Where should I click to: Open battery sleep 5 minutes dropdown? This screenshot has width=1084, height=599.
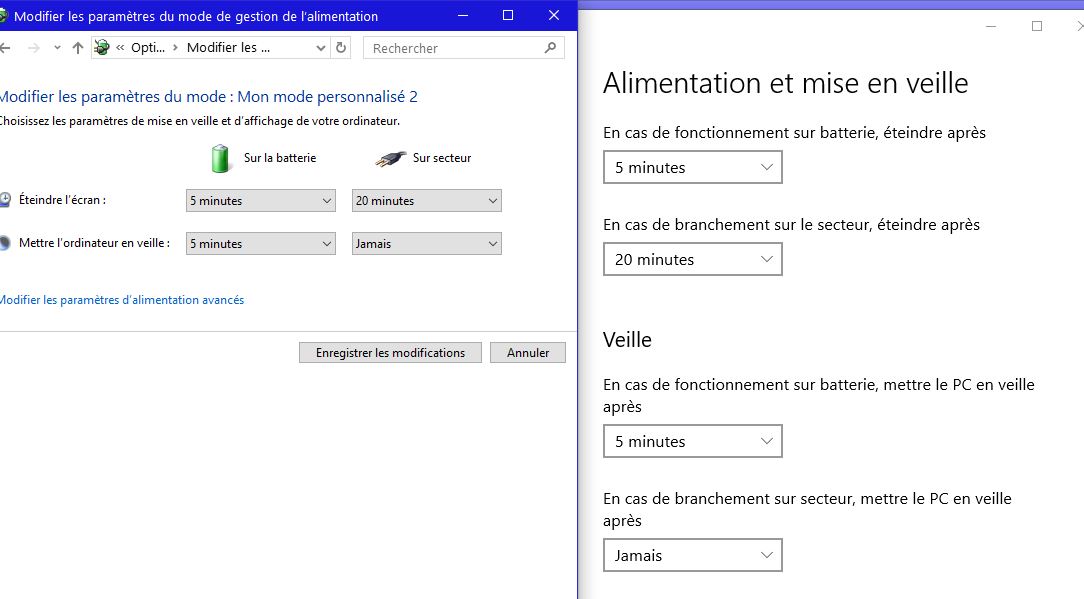[261, 243]
